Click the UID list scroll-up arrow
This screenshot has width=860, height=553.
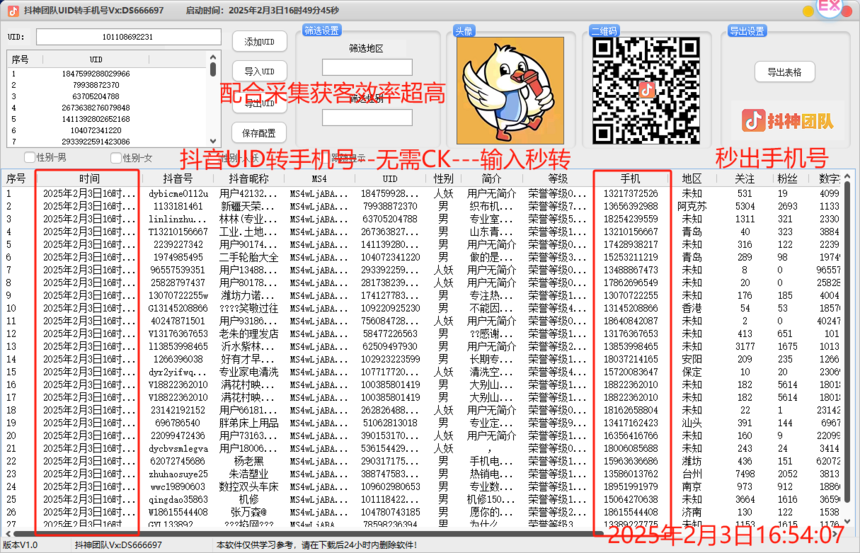point(213,57)
